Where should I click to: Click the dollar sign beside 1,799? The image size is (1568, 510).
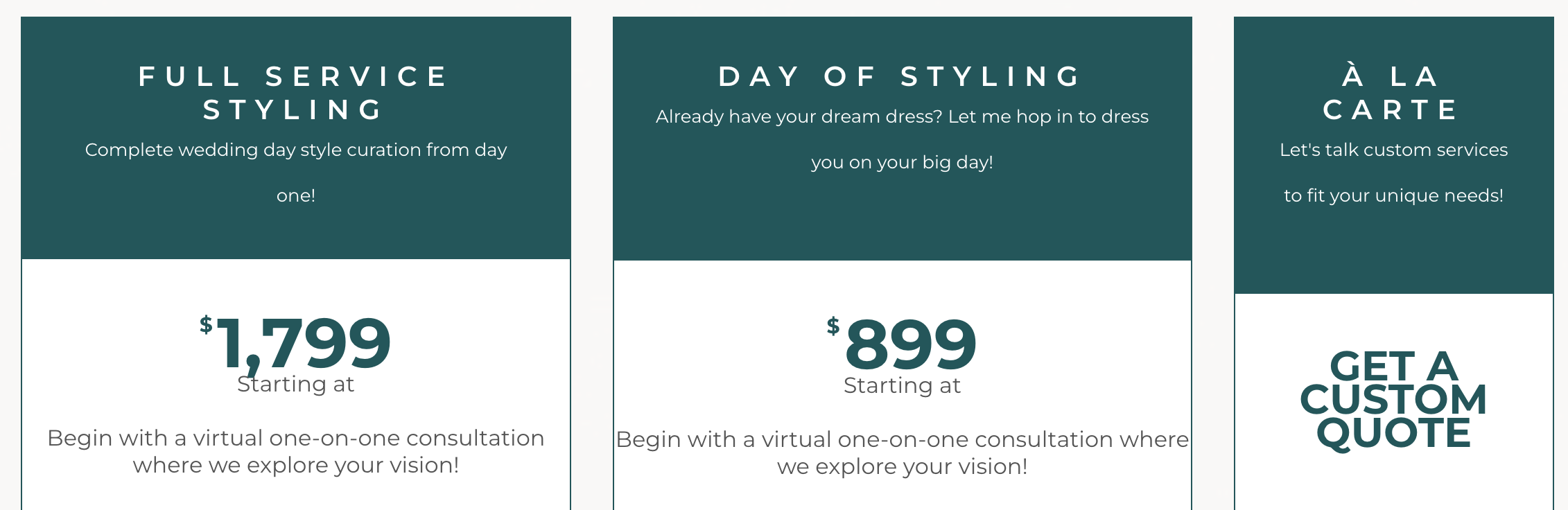click(x=206, y=324)
